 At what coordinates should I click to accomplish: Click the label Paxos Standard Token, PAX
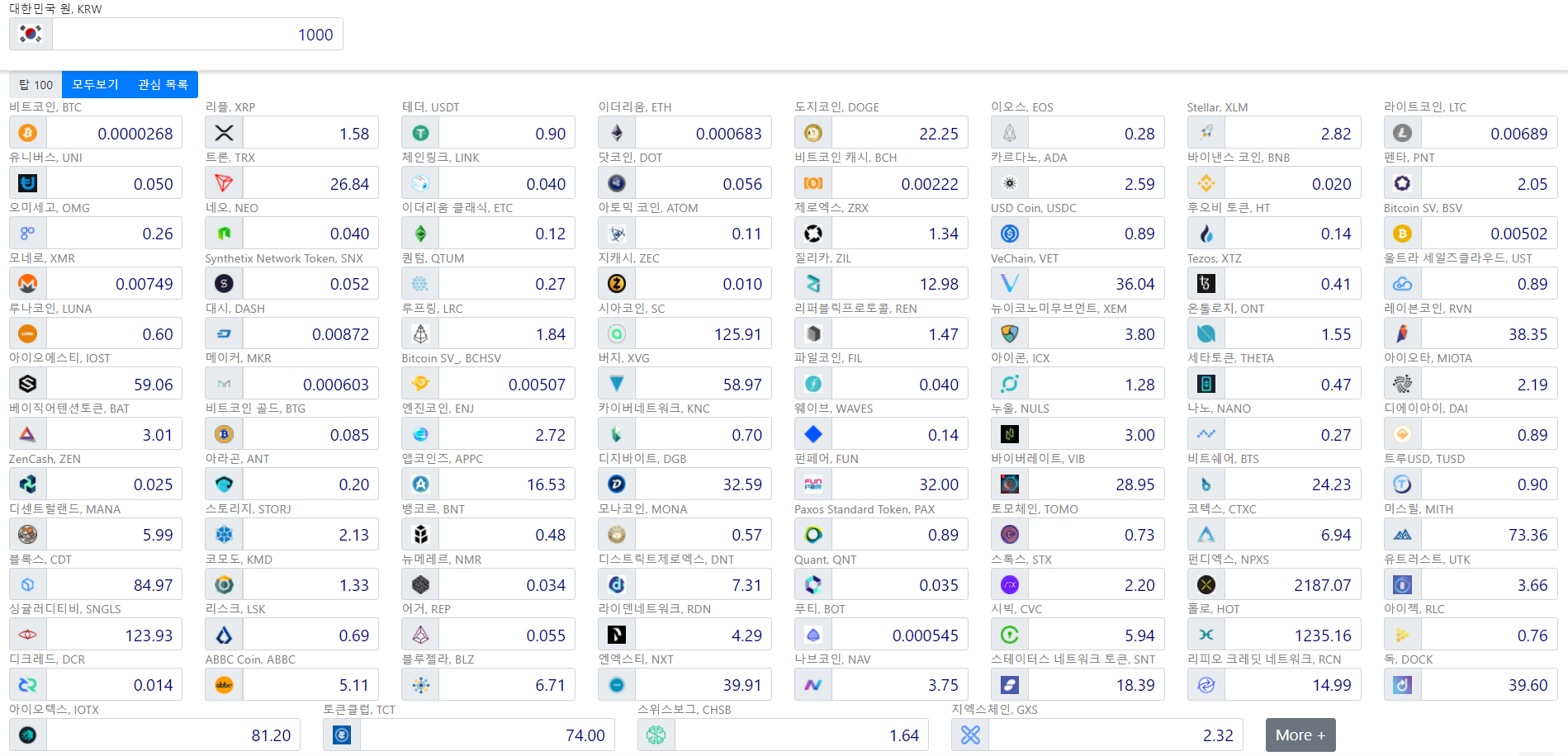865,509
